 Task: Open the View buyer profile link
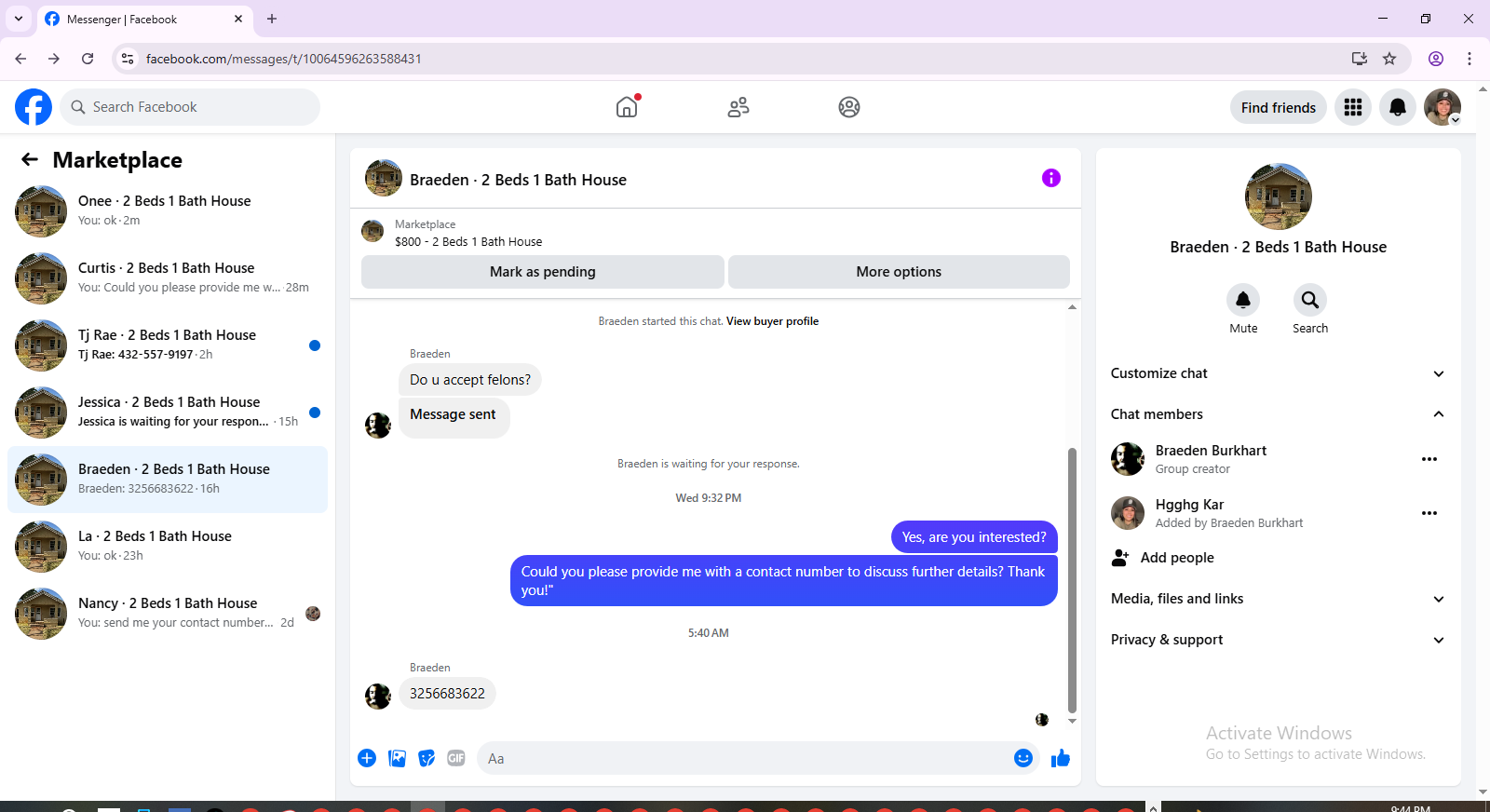772,321
